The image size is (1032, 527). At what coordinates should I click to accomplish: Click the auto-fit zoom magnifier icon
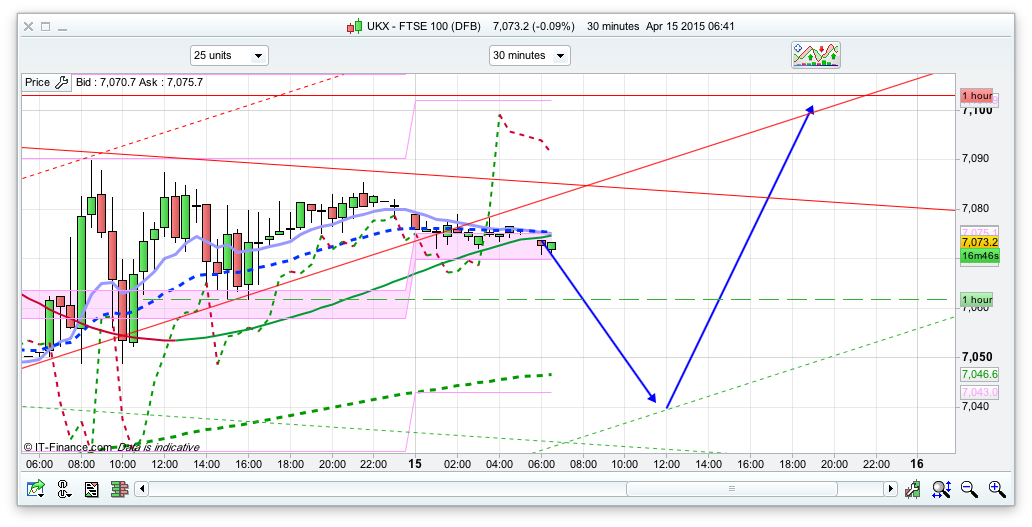(941, 489)
